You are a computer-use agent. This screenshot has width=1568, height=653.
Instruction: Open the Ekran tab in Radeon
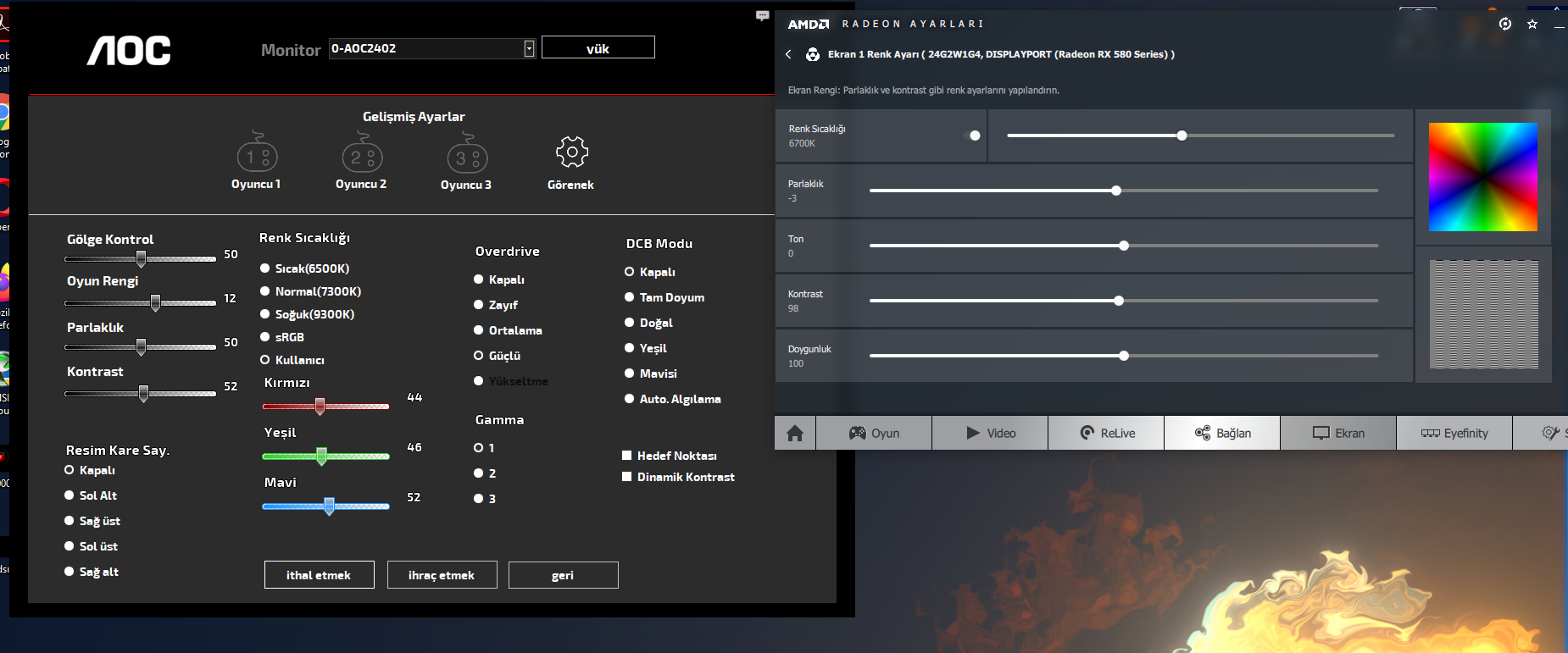tap(1338, 433)
